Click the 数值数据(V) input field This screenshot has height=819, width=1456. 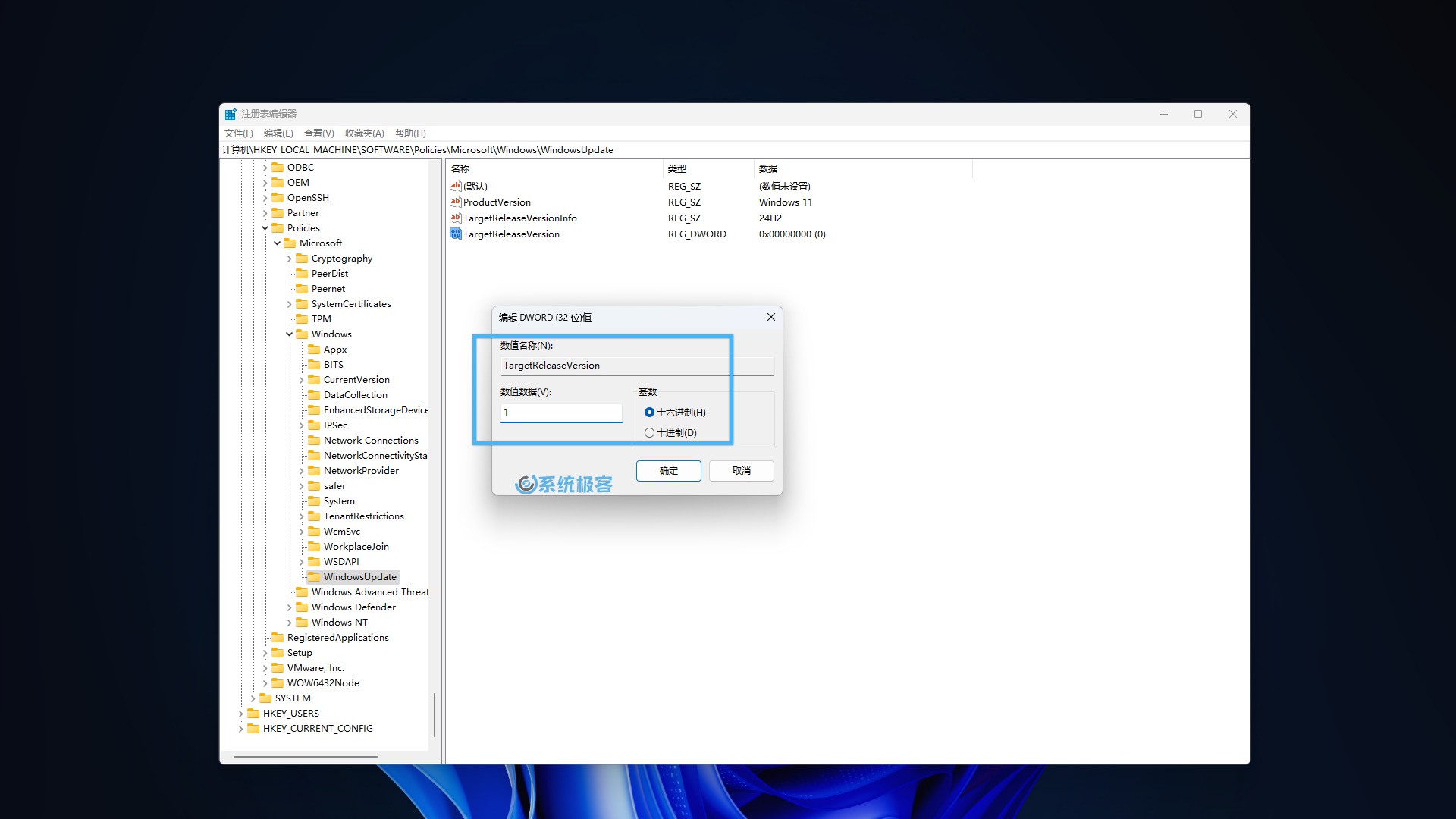click(x=561, y=413)
